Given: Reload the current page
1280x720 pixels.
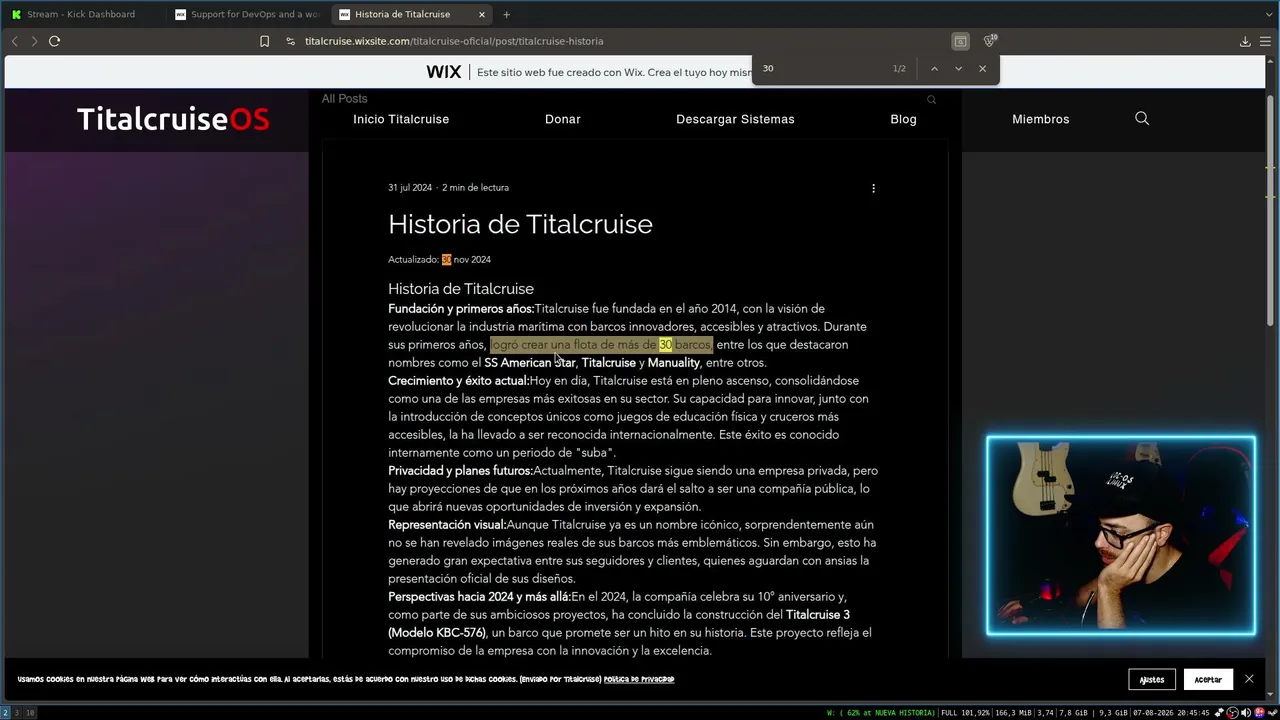Looking at the screenshot, I should pyautogui.click(x=54, y=41).
